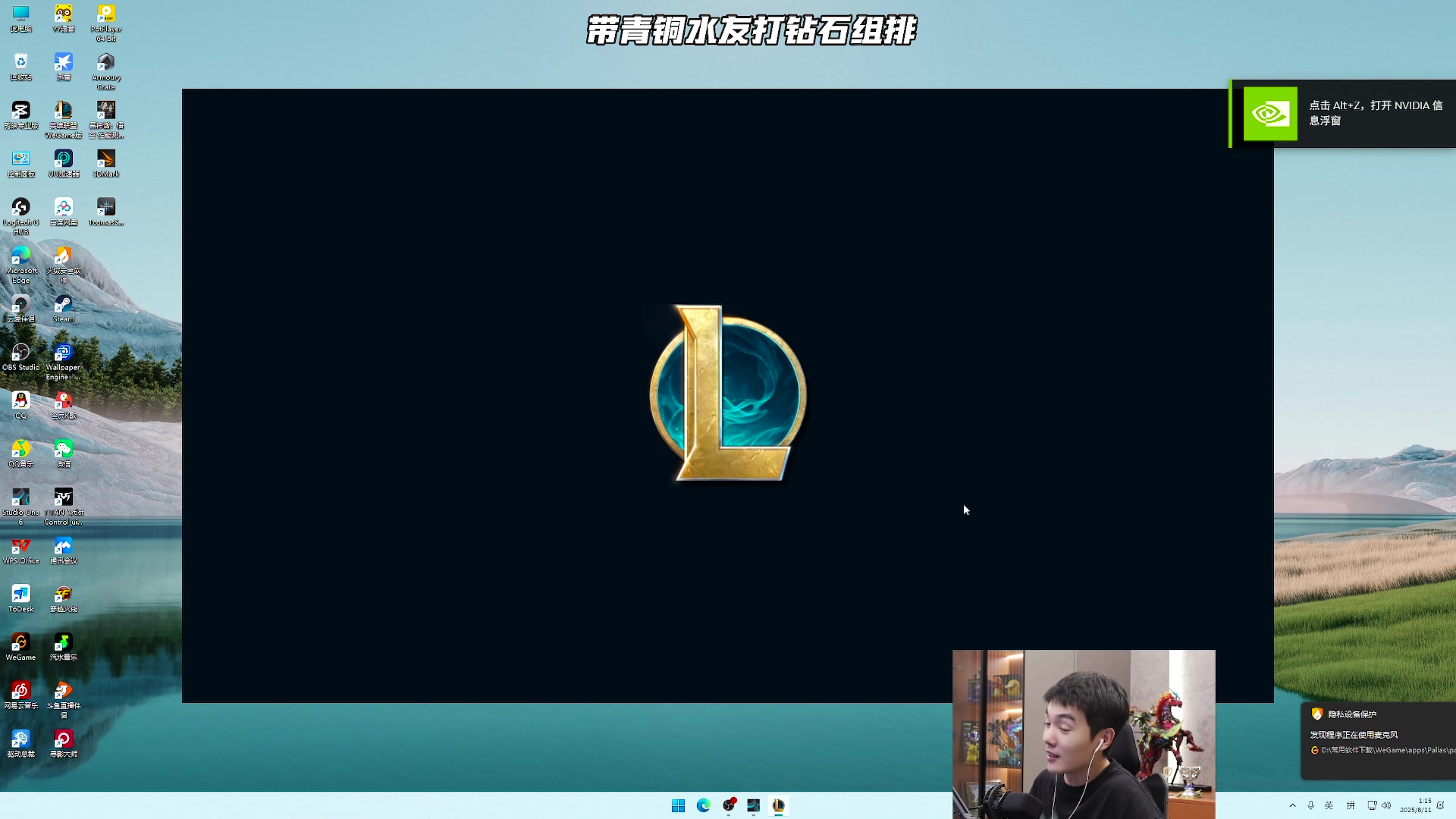
Task: Open the 控制面板 desktop icon
Action: [x=20, y=164]
